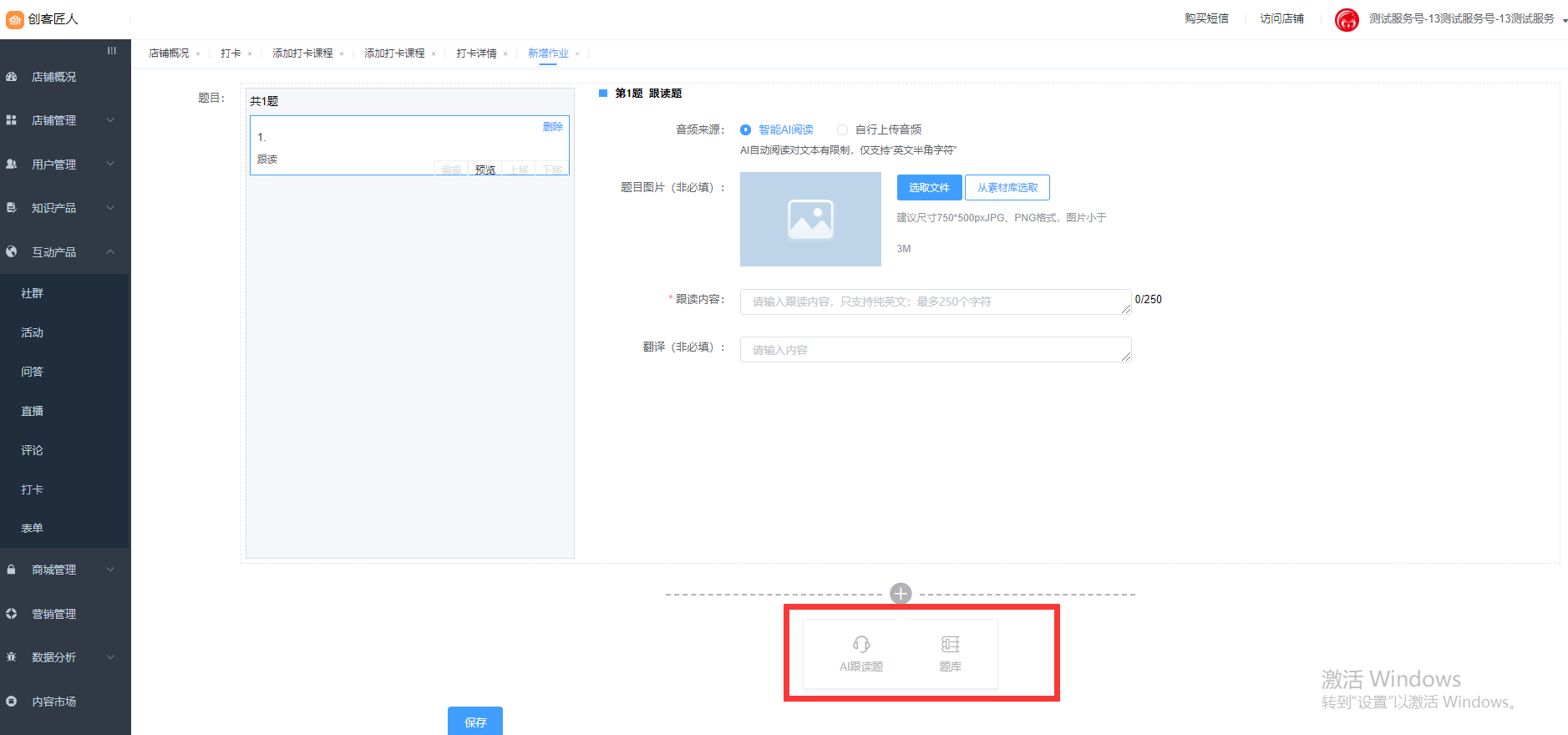
Task: Click the 保存 button
Action: 474,722
